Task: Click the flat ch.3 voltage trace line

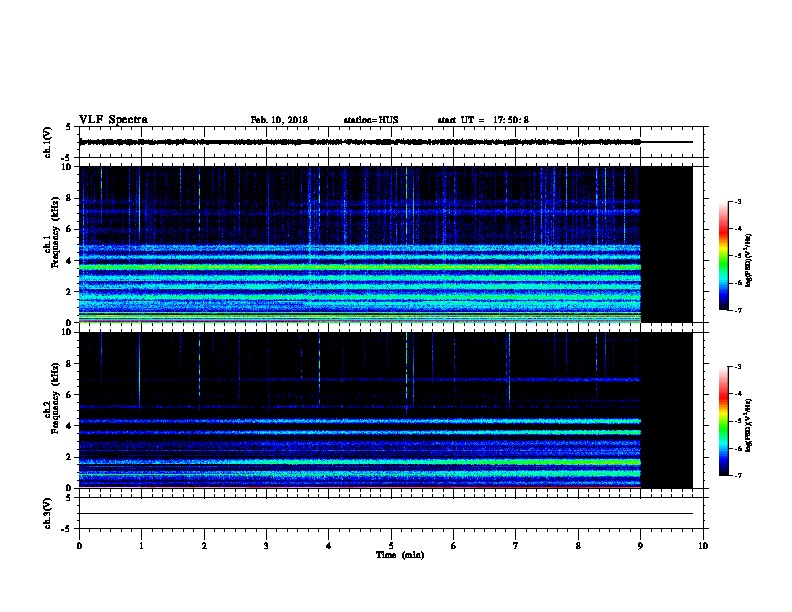Action: point(386,514)
